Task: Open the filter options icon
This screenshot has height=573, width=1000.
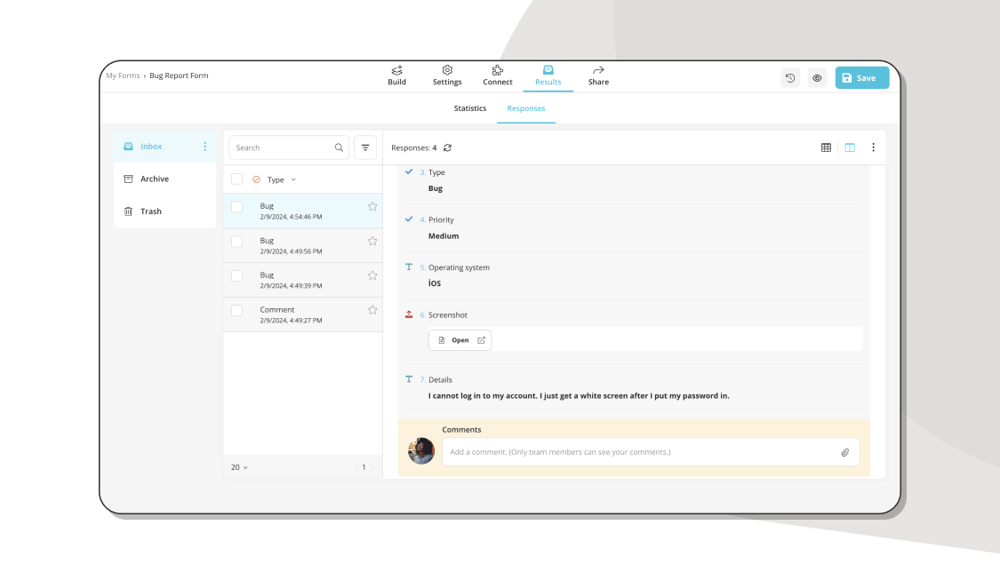Action: pyautogui.click(x=365, y=148)
